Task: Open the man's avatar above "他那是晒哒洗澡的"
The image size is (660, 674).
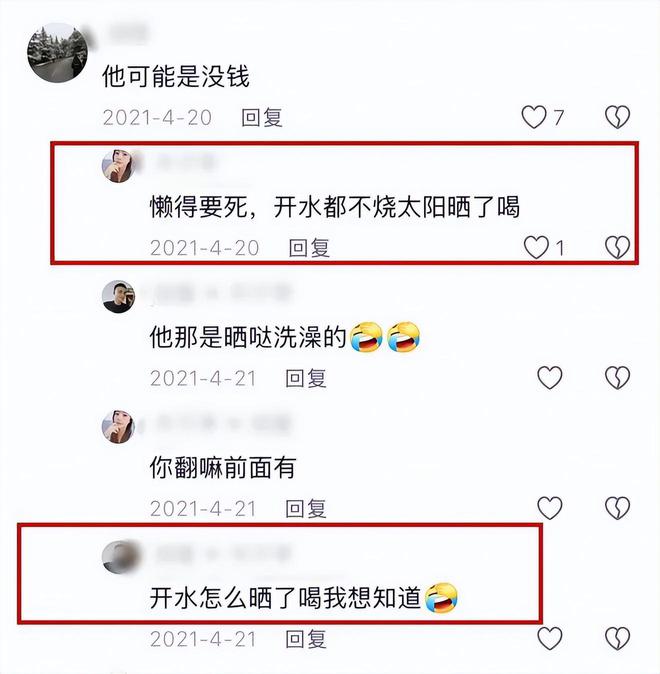Action: (118, 297)
